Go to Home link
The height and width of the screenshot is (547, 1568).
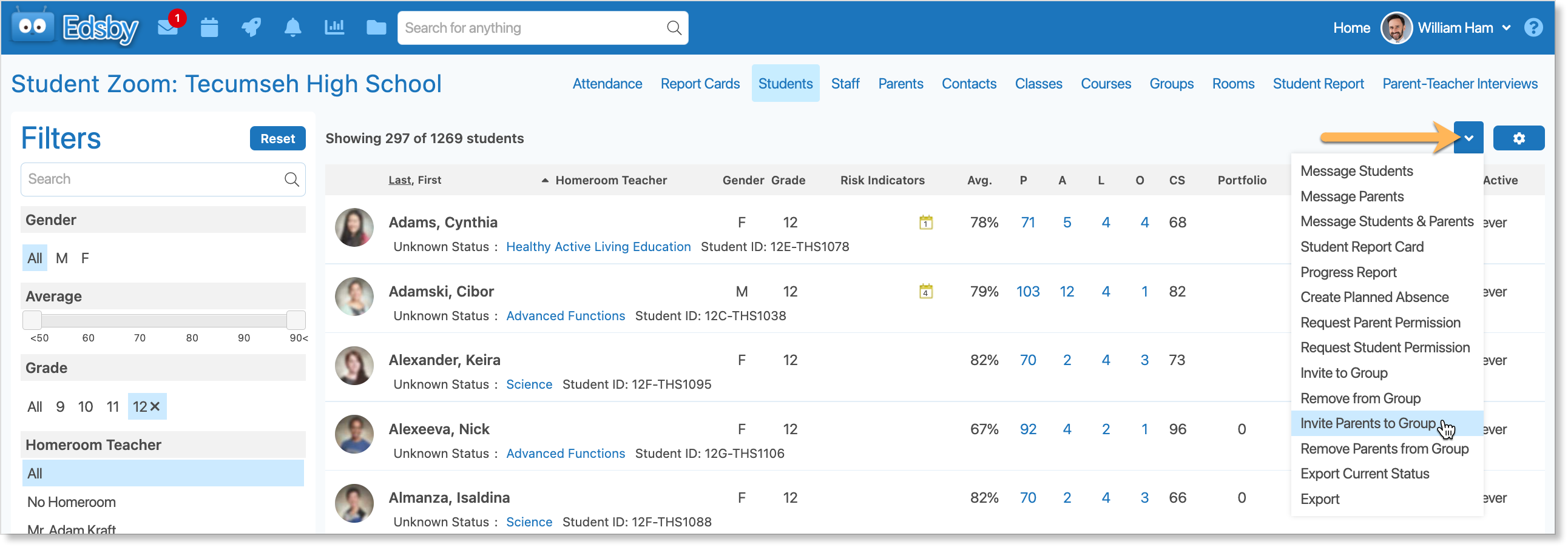click(x=1351, y=27)
